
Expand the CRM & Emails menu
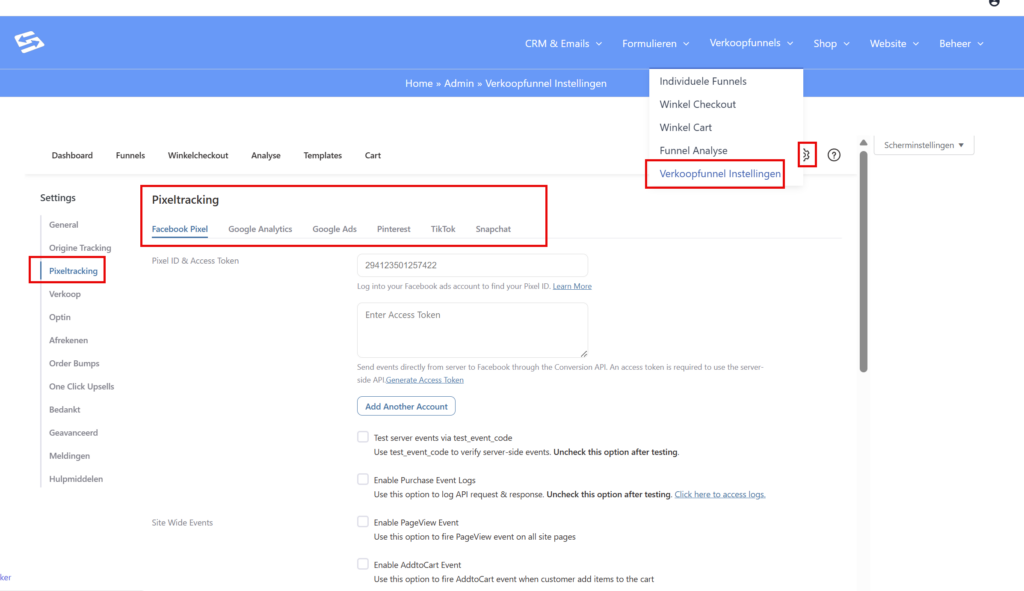click(563, 43)
